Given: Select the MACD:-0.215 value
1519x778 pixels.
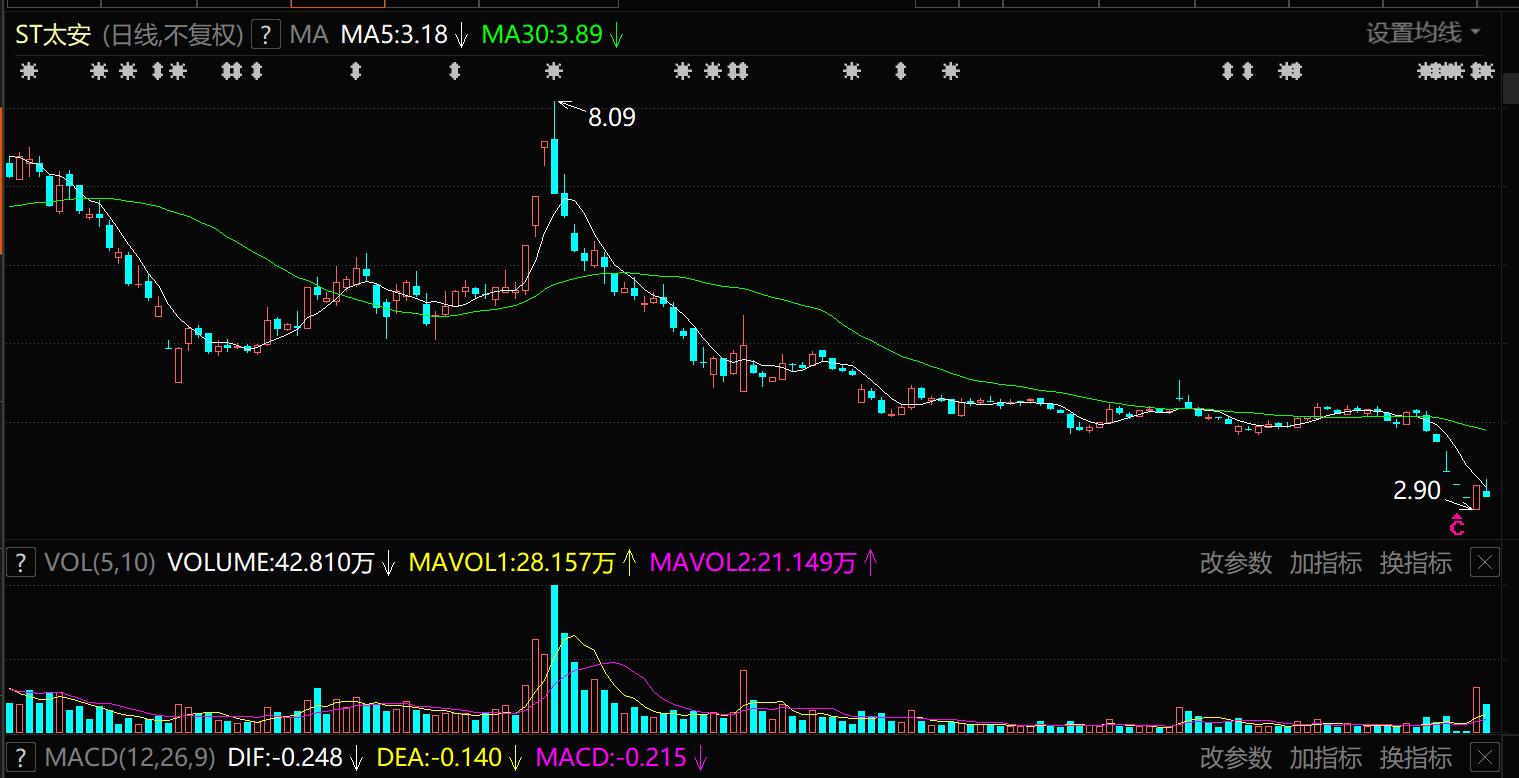Looking at the screenshot, I should coord(612,757).
